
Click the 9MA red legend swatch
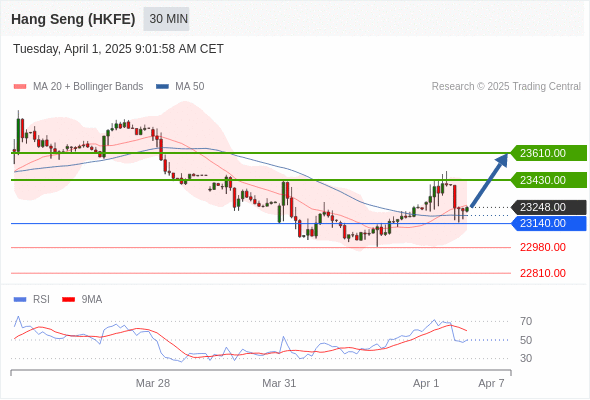(x=68, y=300)
